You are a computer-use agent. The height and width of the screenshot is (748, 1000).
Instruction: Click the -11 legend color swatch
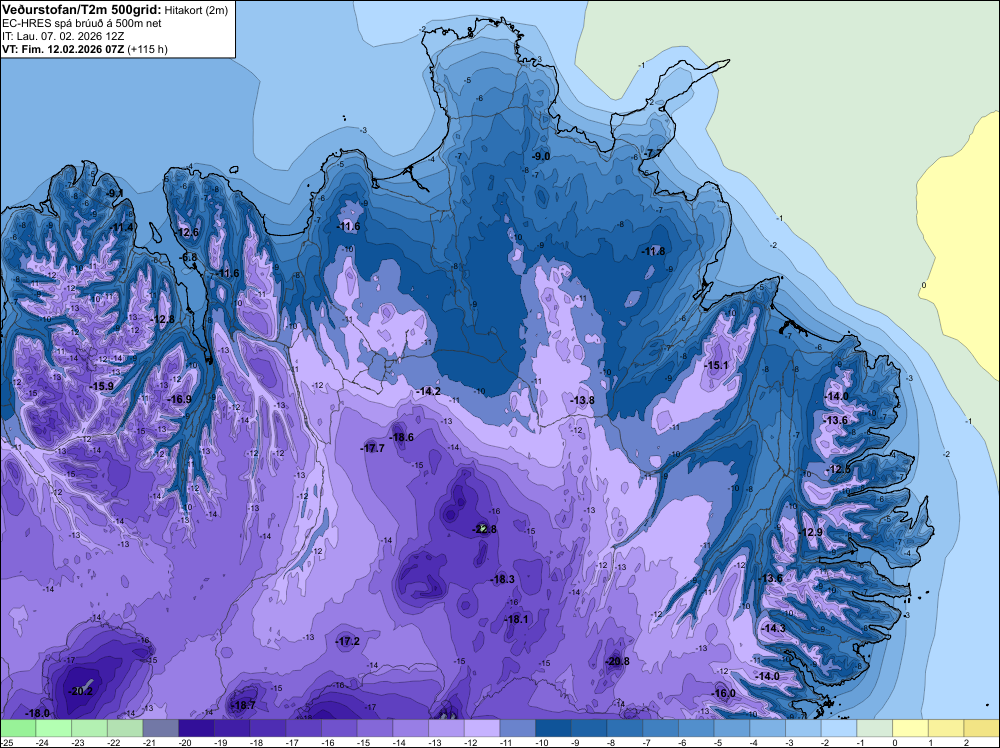pyautogui.click(x=518, y=728)
